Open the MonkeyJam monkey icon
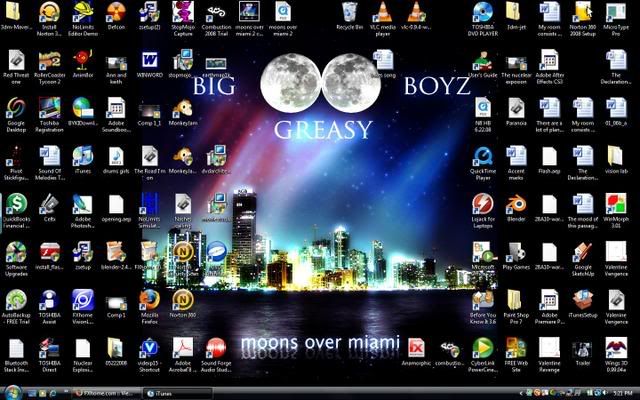The height and width of the screenshot is (400, 640). [x=182, y=112]
